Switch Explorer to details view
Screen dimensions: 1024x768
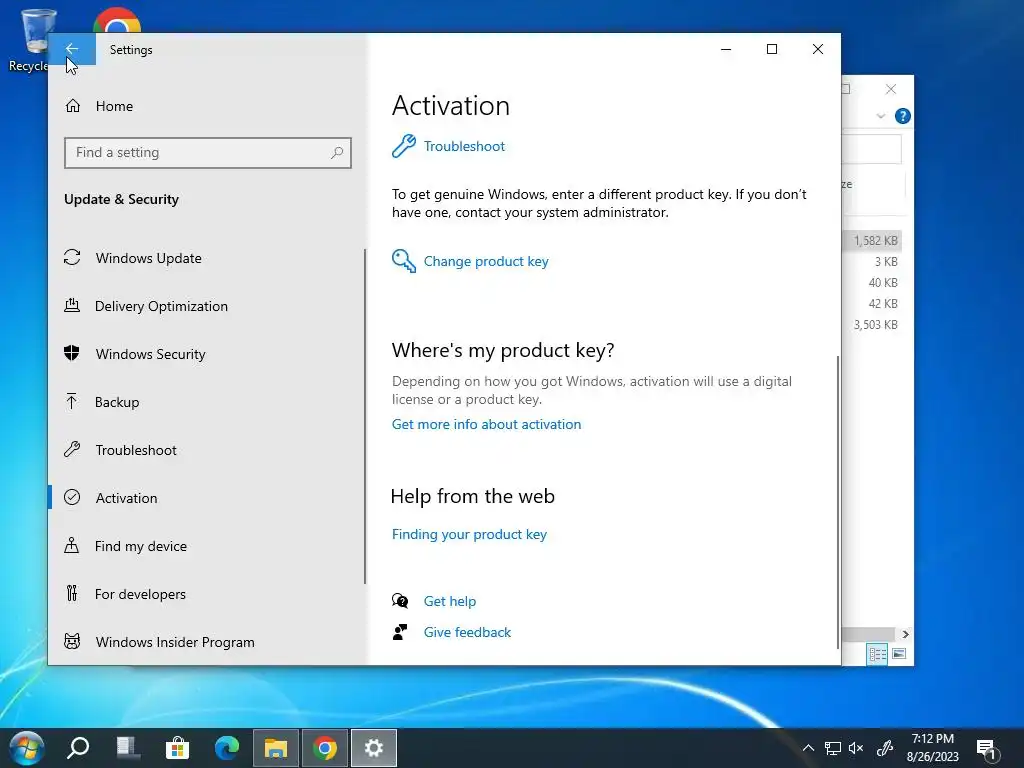pyautogui.click(x=877, y=654)
